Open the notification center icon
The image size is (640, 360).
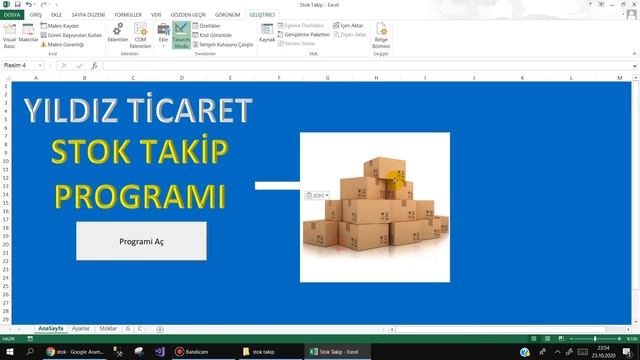click(627, 351)
